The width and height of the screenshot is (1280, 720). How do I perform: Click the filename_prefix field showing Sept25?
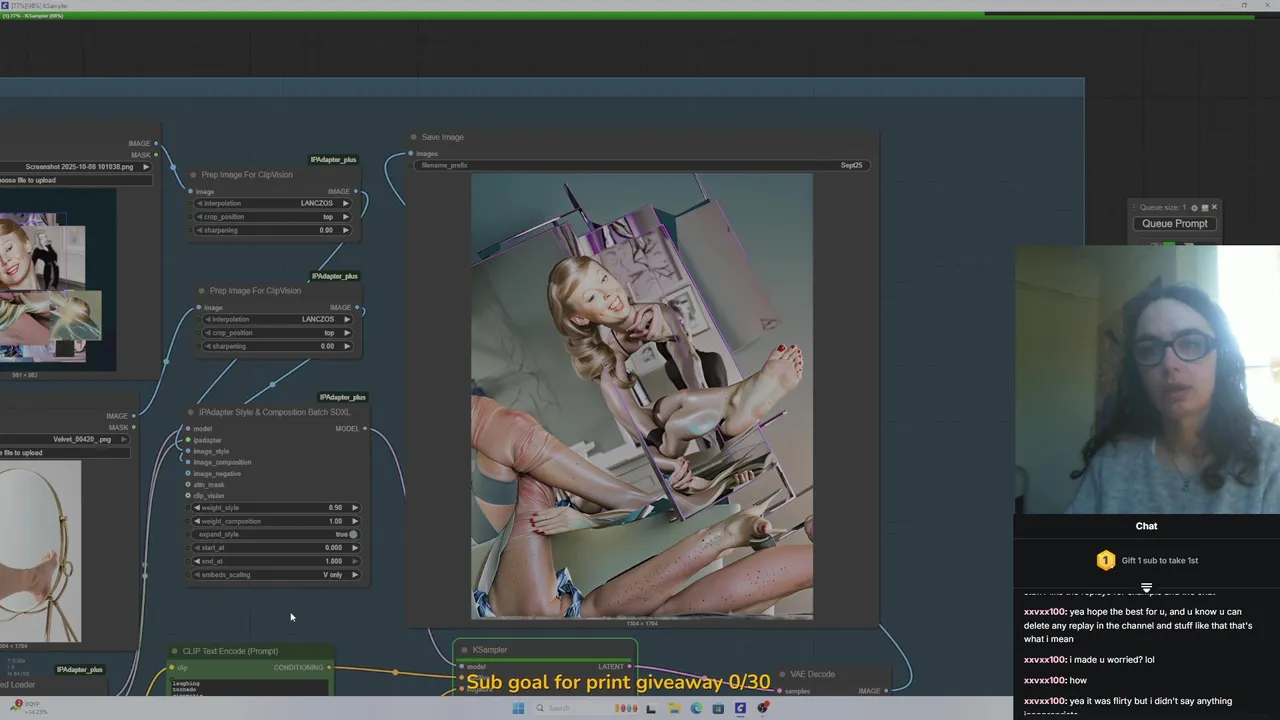[x=640, y=165]
